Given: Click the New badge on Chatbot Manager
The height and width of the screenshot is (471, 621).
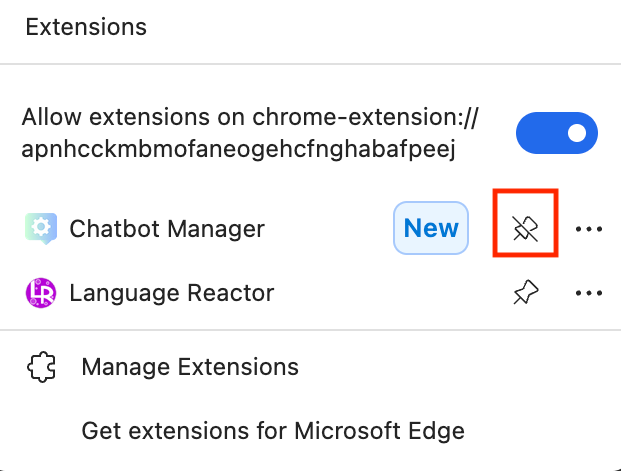Looking at the screenshot, I should [x=431, y=229].
